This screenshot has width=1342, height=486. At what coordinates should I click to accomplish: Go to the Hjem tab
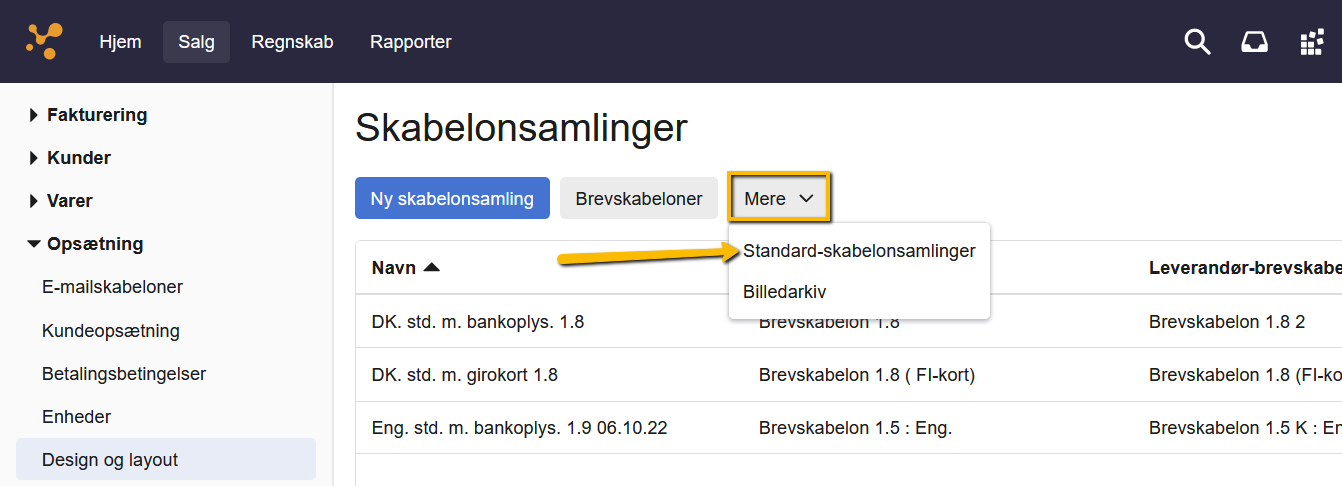pos(120,42)
